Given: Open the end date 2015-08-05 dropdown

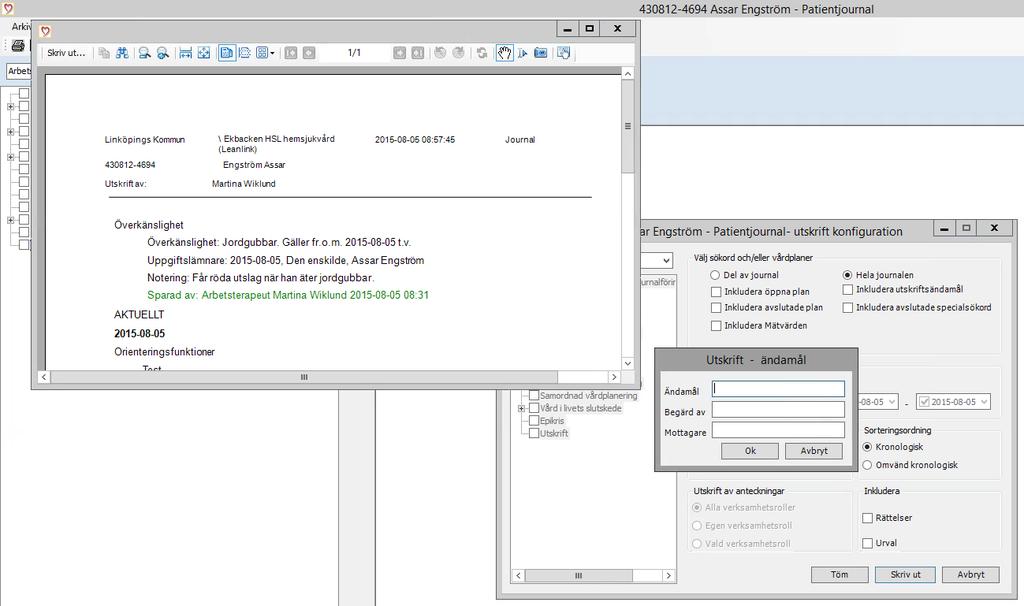Looking at the screenshot, I should pyautogui.click(x=984, y=402).
